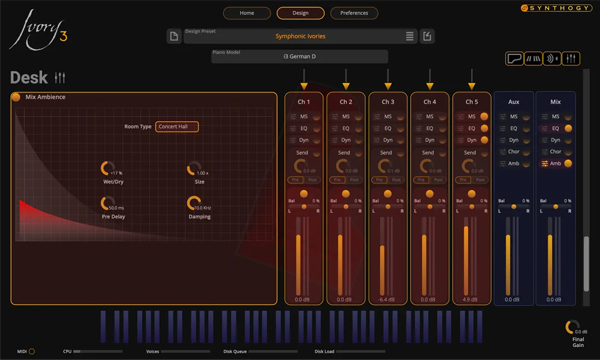The height and width of the screenshot is (360, 600).
Task: Click the Desk mixer icon beside the title
Action: 60,78
